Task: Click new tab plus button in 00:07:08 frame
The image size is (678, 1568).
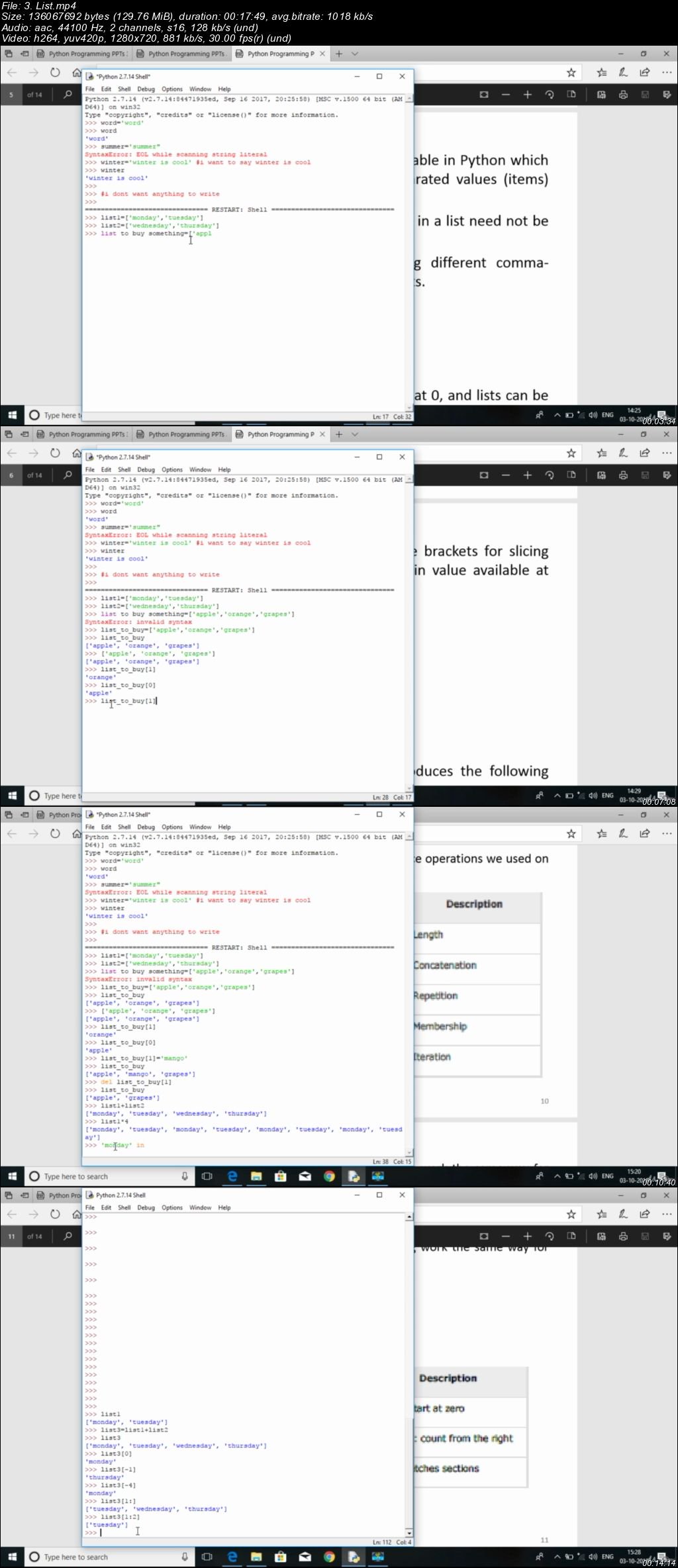Action: [x=339, y=435]
